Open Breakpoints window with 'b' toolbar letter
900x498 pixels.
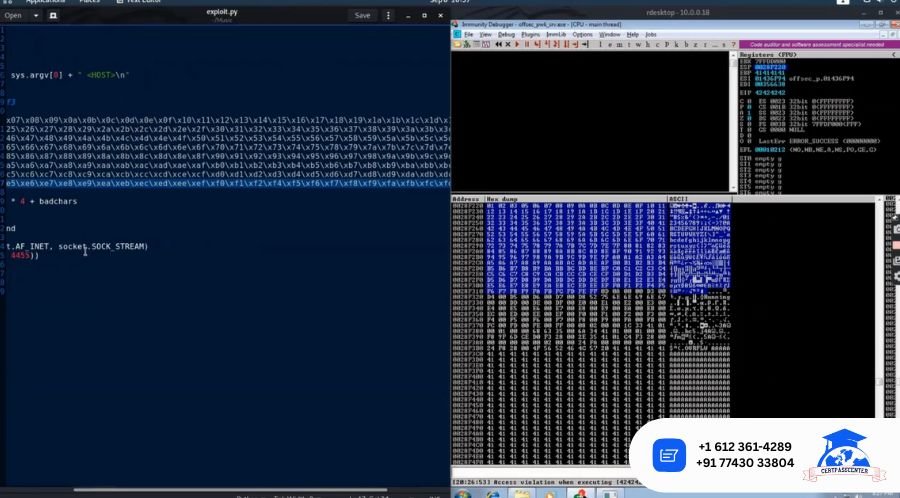point(686,45)
